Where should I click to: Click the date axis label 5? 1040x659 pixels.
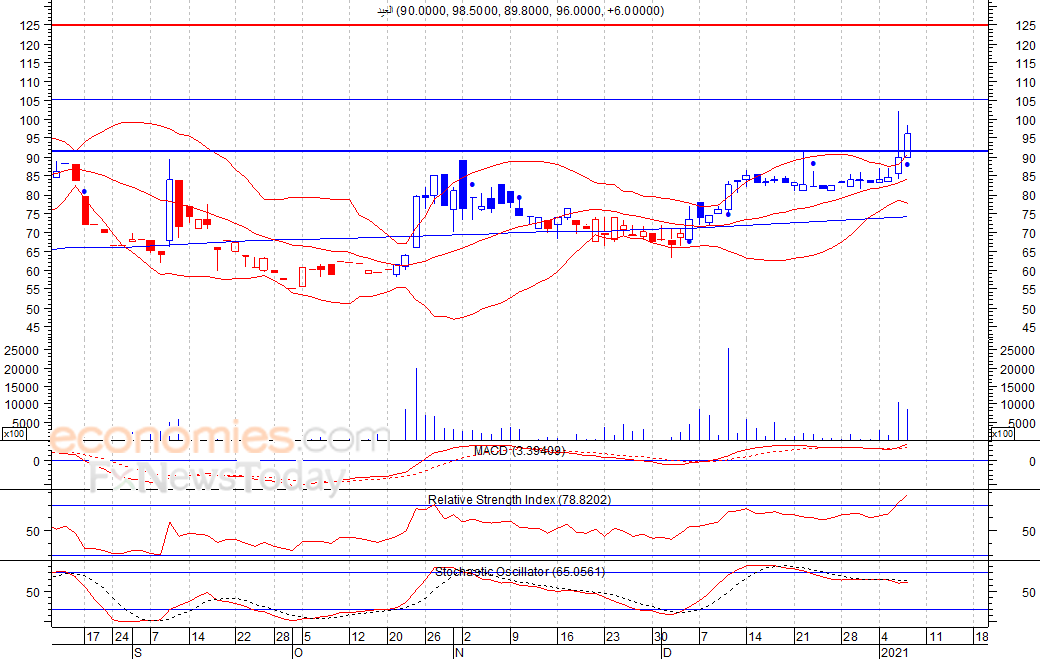307,636
